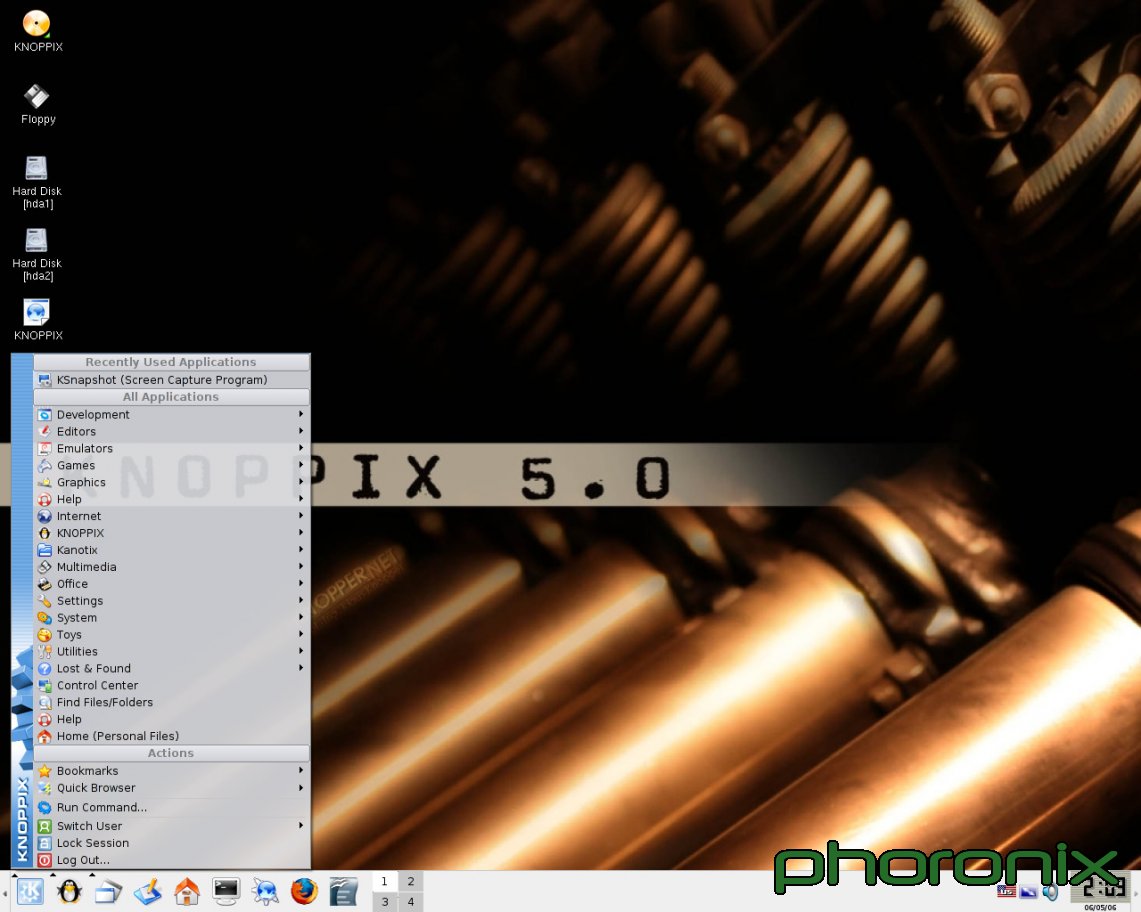Open the Tux penguin KNOPPIX menu in panel

point(69,891)
